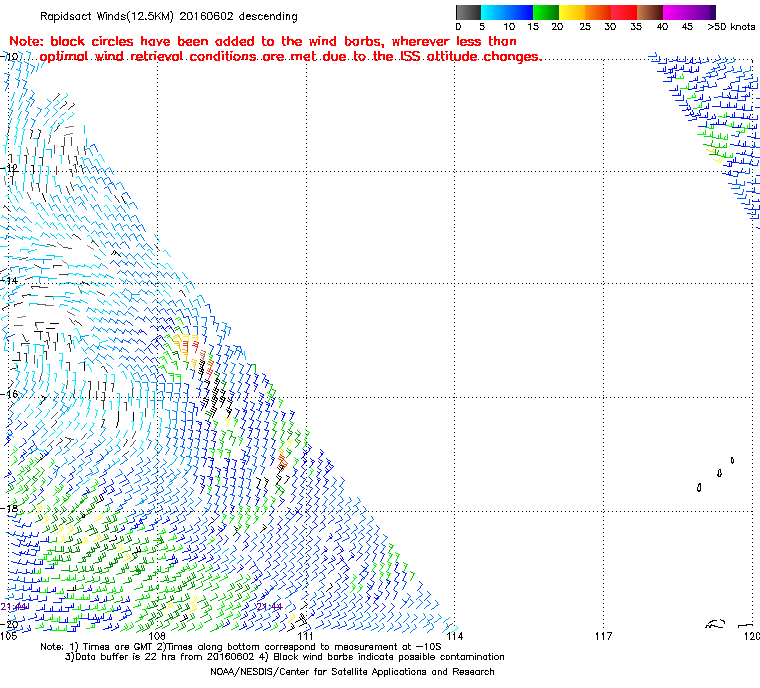
Task: Pick the green segment of the color bar
Action: [546, 12]
